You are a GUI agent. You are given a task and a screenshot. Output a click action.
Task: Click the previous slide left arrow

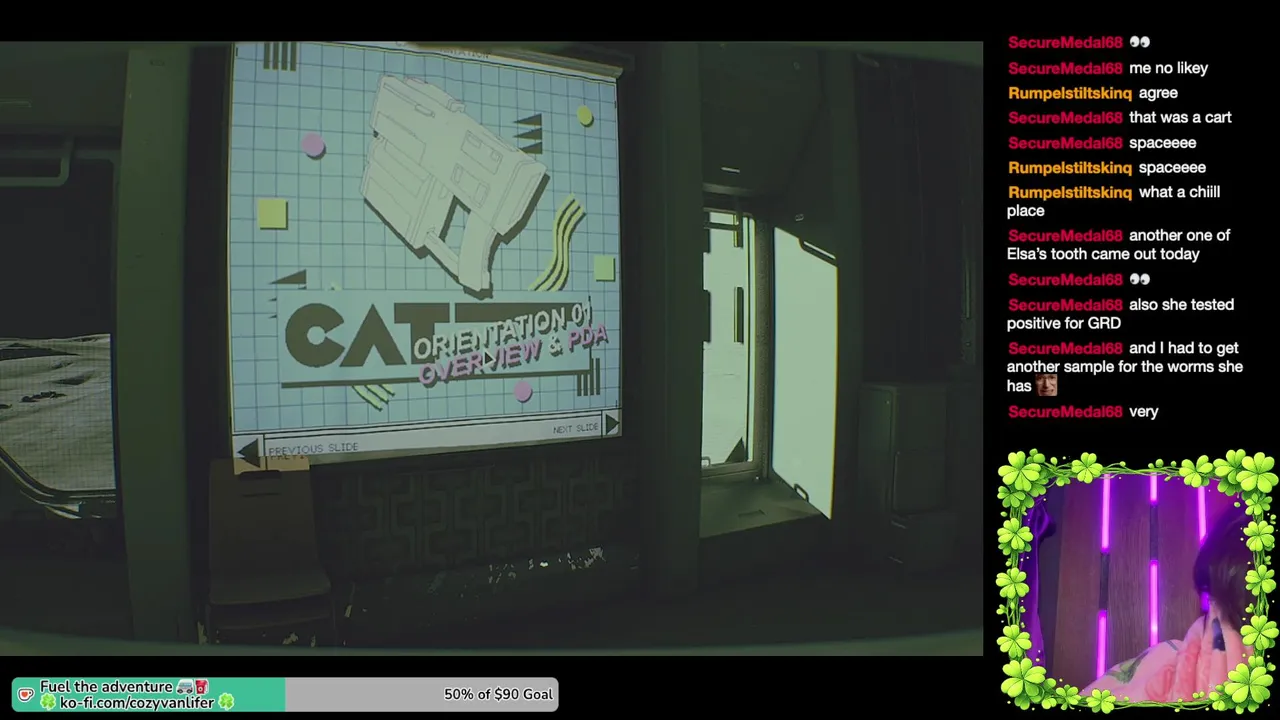(x=247, y=452)
